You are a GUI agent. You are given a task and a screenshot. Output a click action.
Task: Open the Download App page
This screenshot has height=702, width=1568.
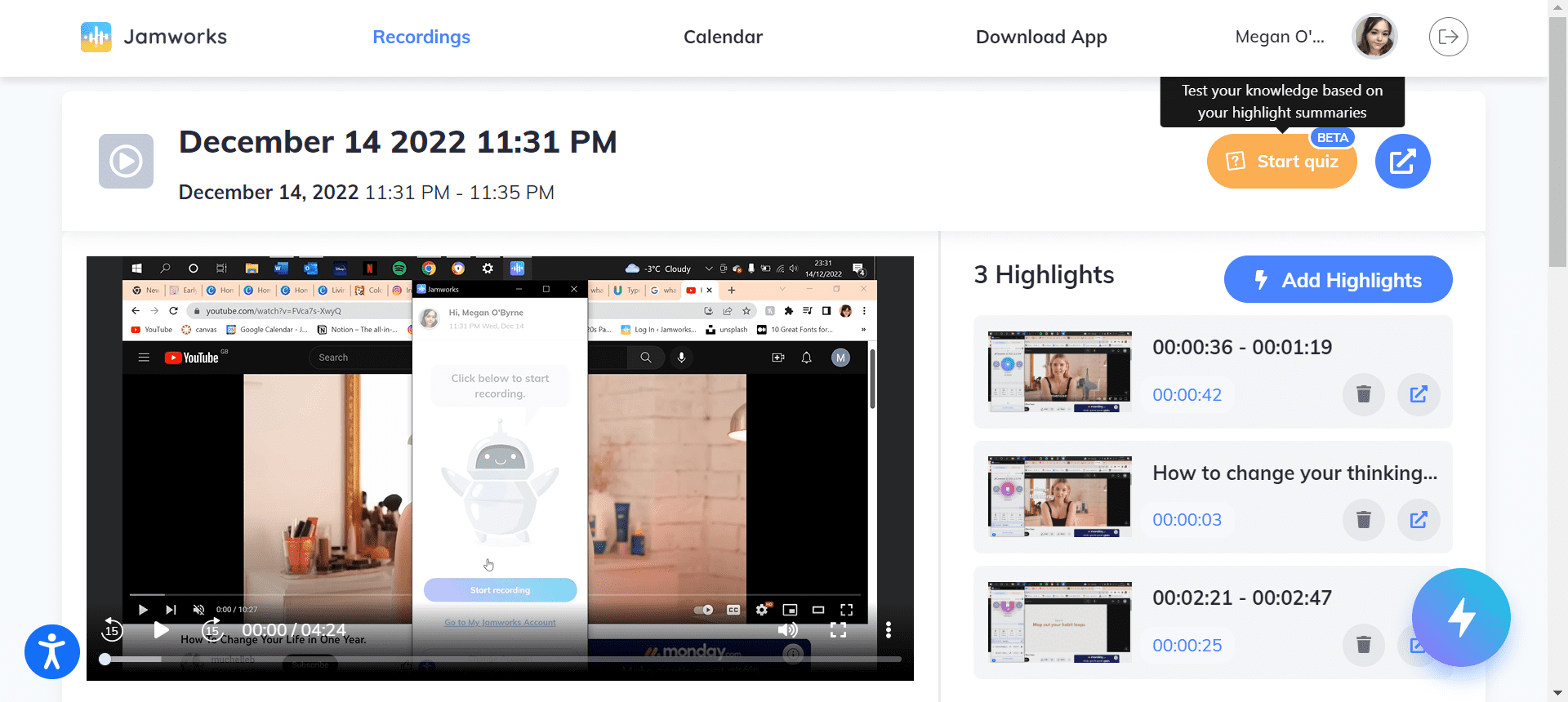[1041, 37]
